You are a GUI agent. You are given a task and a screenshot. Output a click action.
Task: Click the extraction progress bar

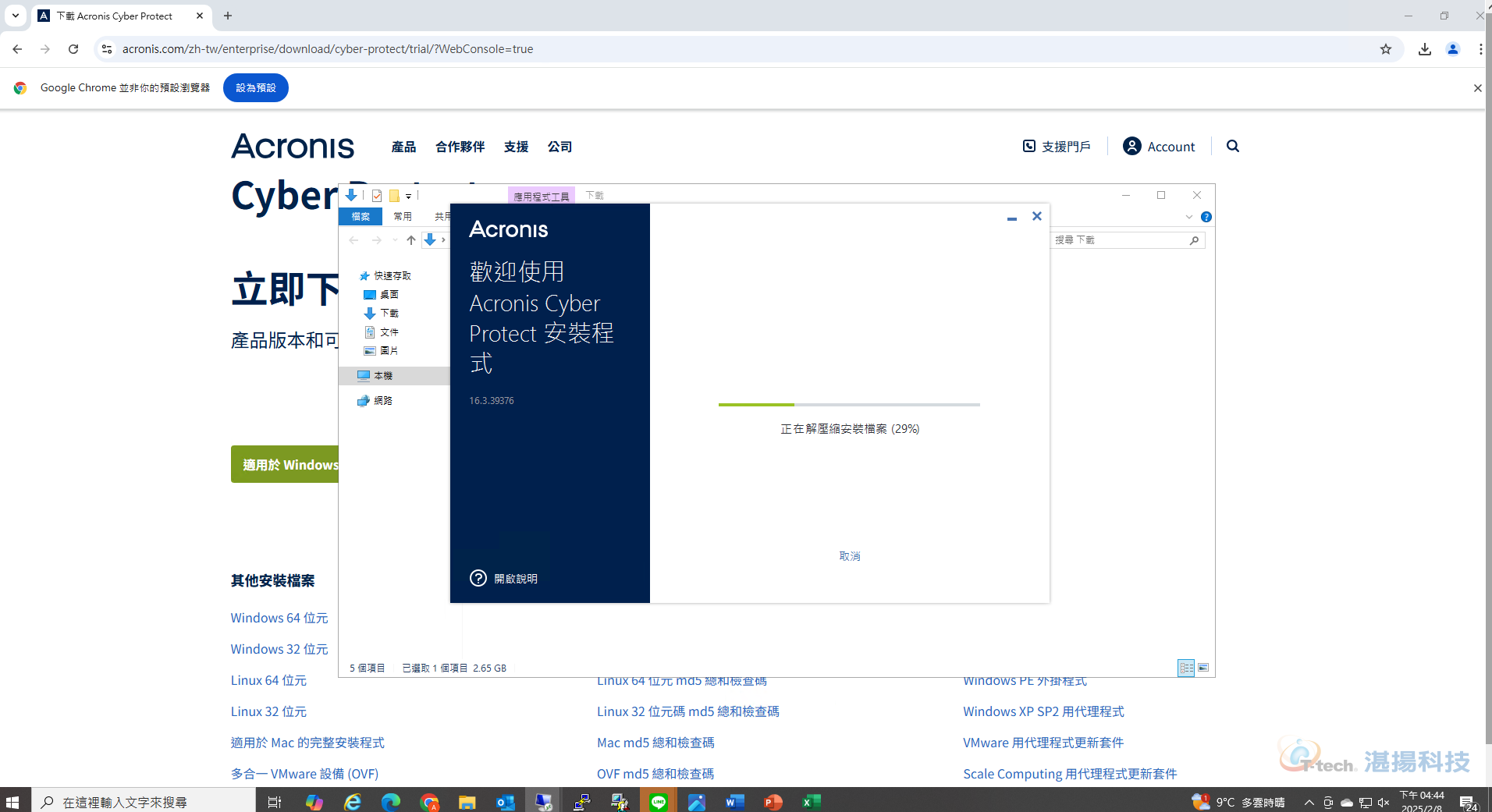coord(849,405)
